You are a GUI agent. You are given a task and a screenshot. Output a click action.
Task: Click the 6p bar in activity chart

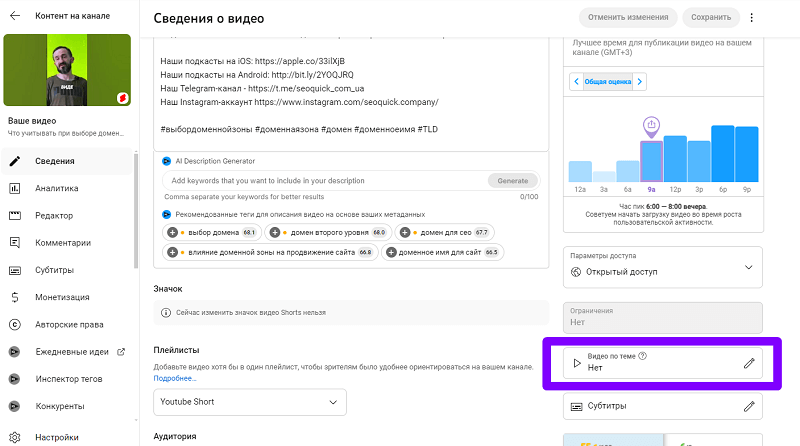(722, 154)
